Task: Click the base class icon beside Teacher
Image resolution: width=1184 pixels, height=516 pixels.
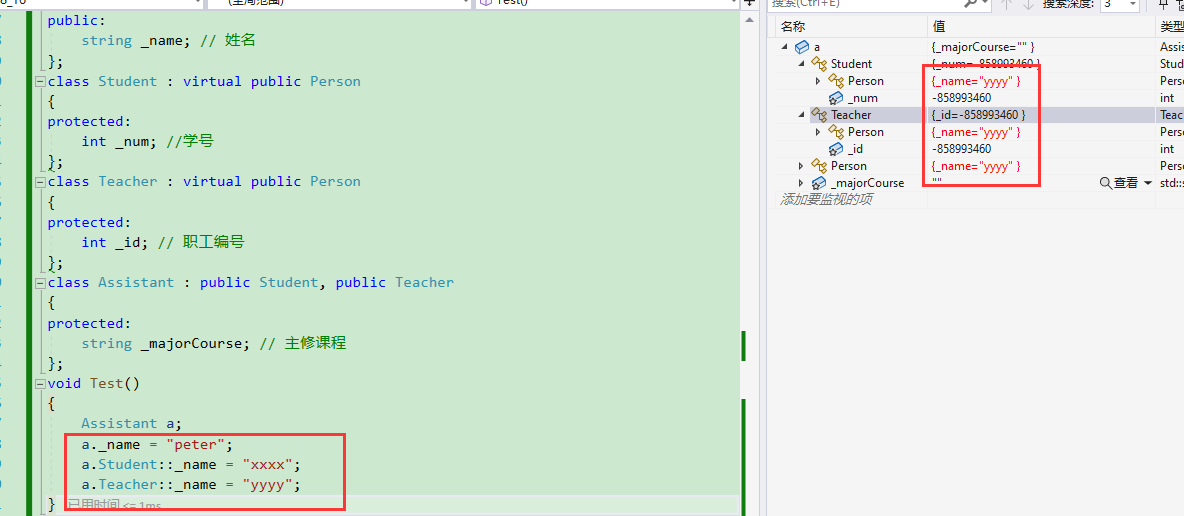Action: click(x=819, y=115)
